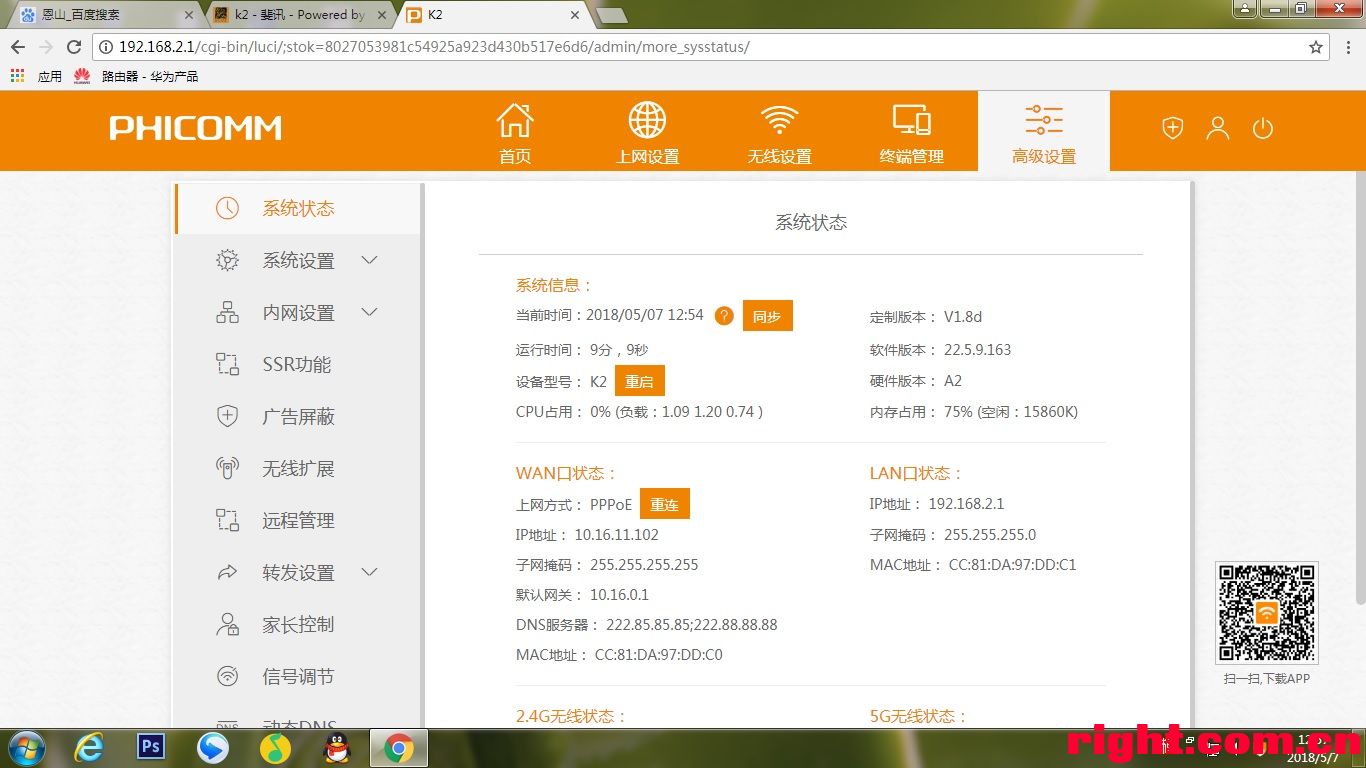Screen dimensions: 1366x768
Task: Click the 广告屏蔽 shield icon
Action: pyautogui.click(x=228, y=416)
